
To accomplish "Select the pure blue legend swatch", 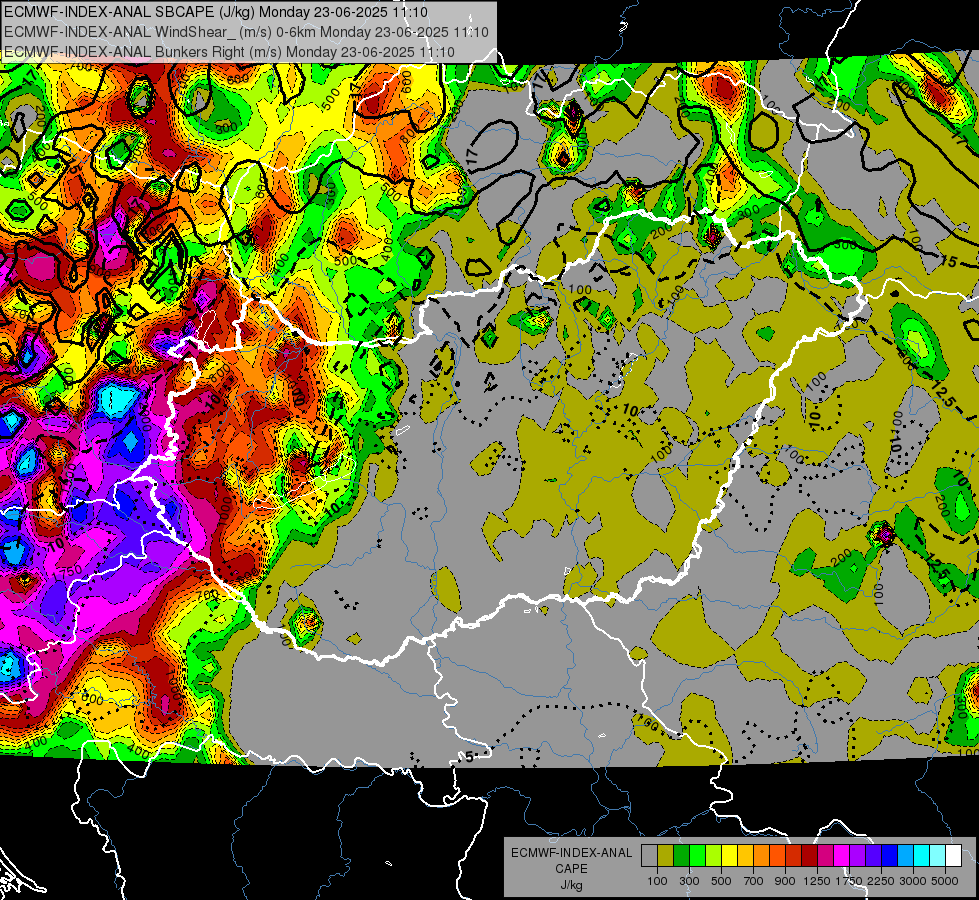I will 889,856.
